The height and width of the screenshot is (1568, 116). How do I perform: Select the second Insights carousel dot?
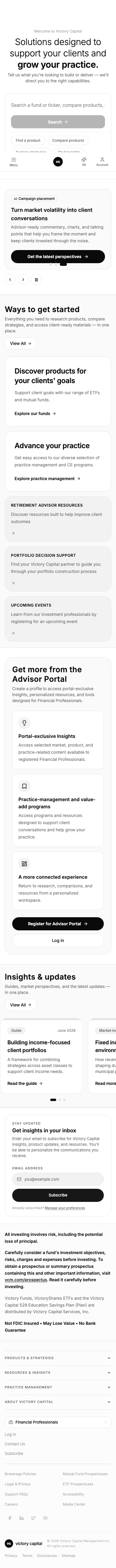pos(59,1099)
